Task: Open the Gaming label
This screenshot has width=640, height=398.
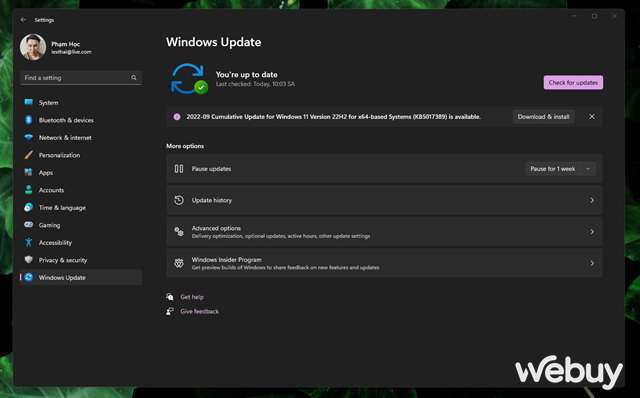Action: pyautogui.click(x=49, y=225)
